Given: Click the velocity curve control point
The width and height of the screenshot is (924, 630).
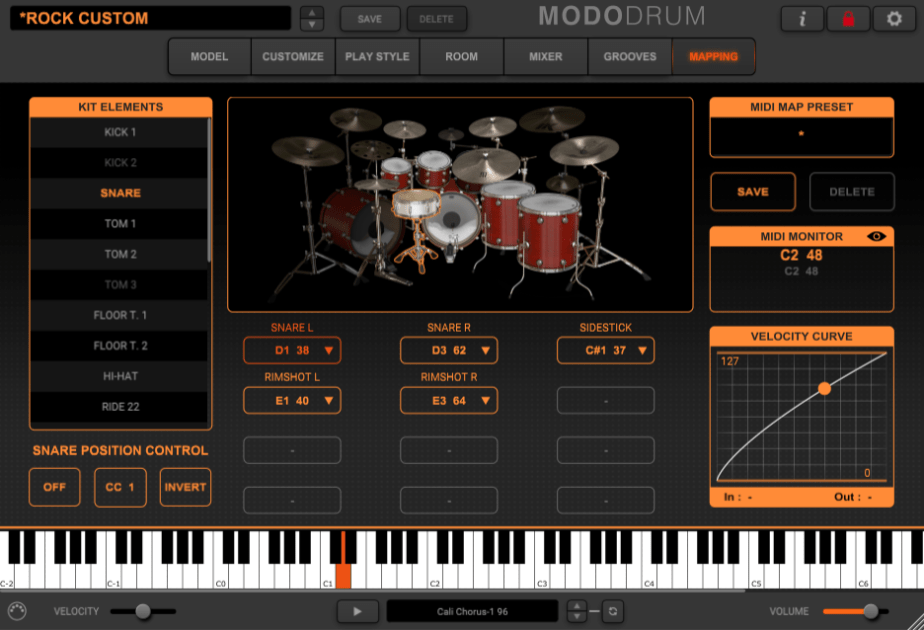Looking at the screenshot, I should [824, 388].
